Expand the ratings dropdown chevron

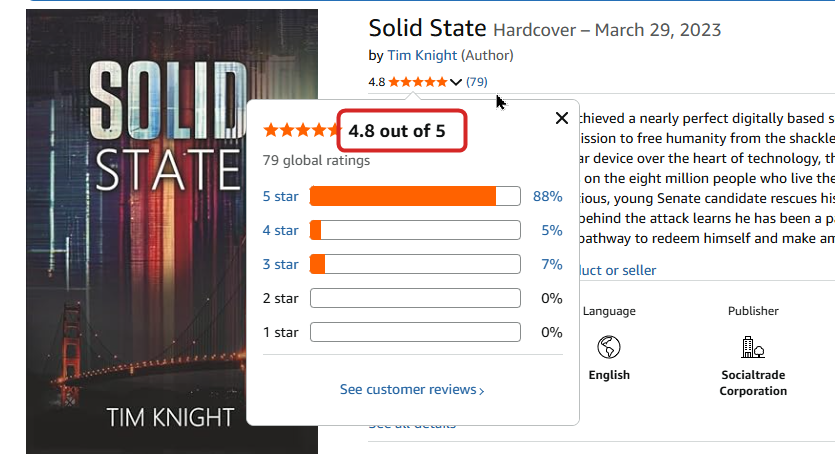[x=456, y=82]
